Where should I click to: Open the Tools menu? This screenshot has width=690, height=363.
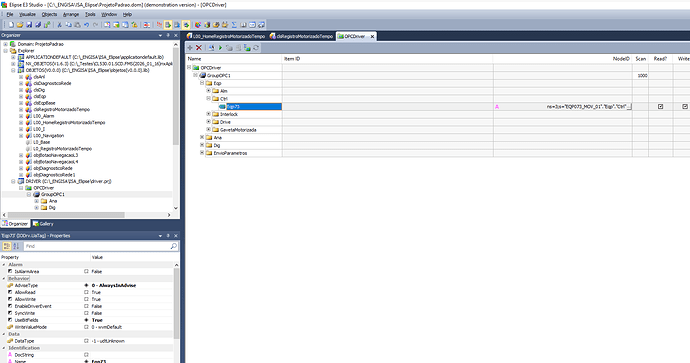tap(90, 15)
